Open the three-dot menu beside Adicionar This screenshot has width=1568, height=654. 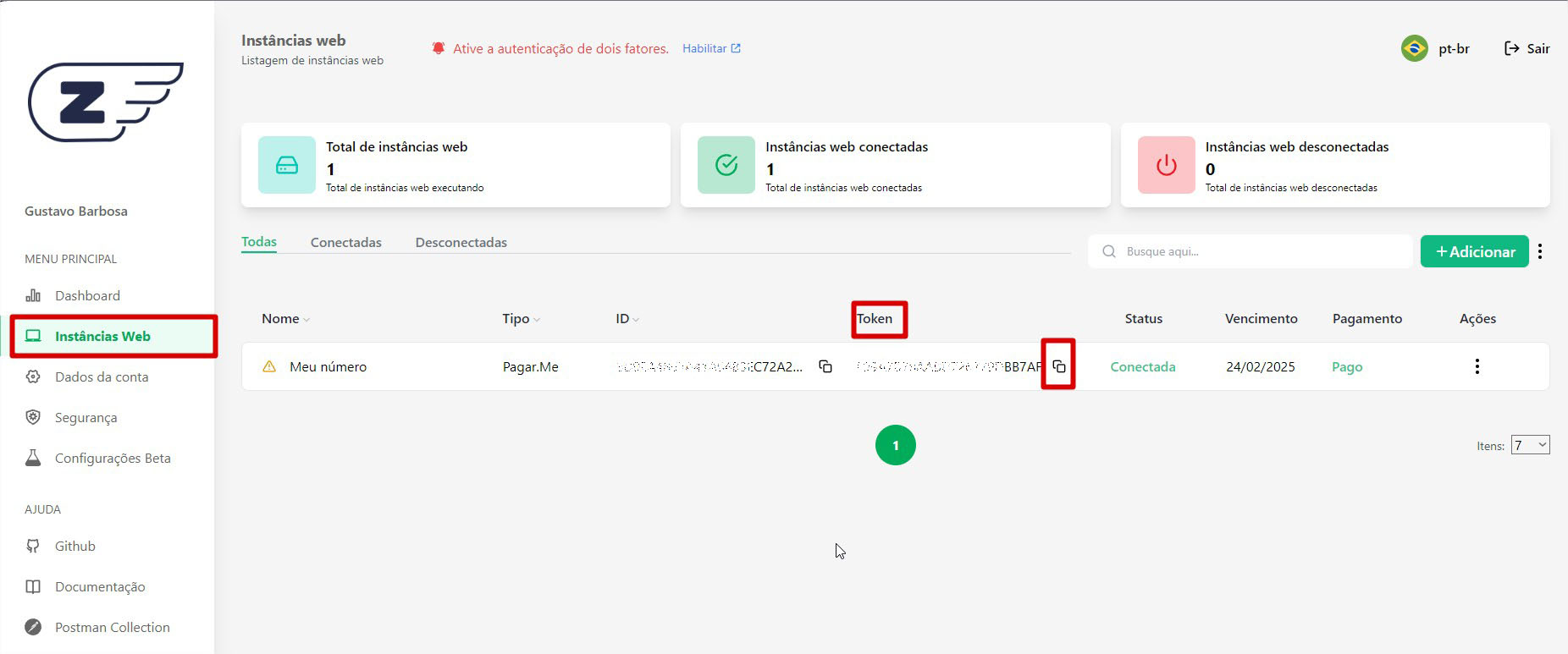(x=1540, y=251)
